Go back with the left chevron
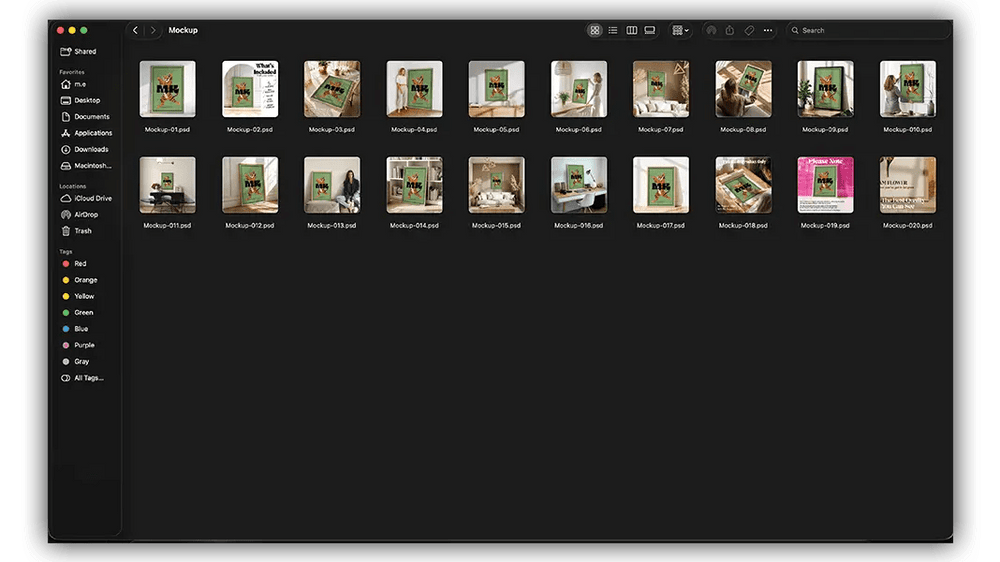Screen dimensions: 1000x562 [135, 30]
